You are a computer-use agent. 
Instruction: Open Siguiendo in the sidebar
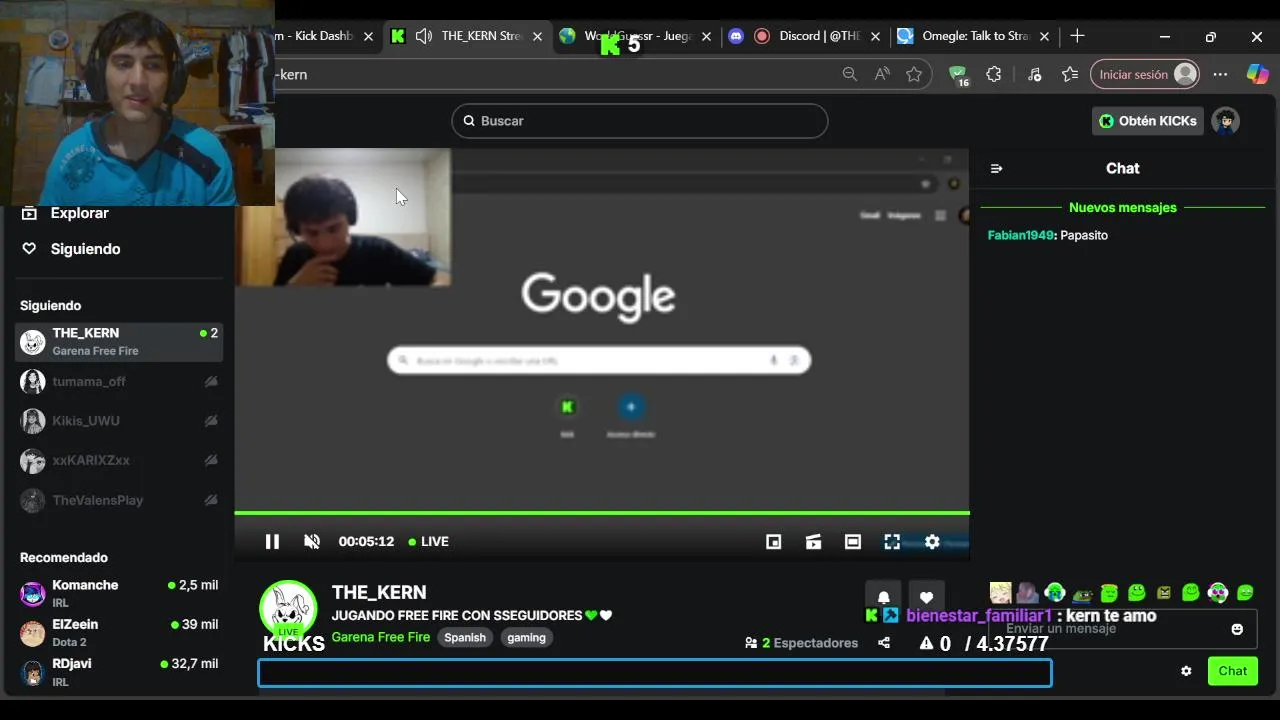point(70,249)
